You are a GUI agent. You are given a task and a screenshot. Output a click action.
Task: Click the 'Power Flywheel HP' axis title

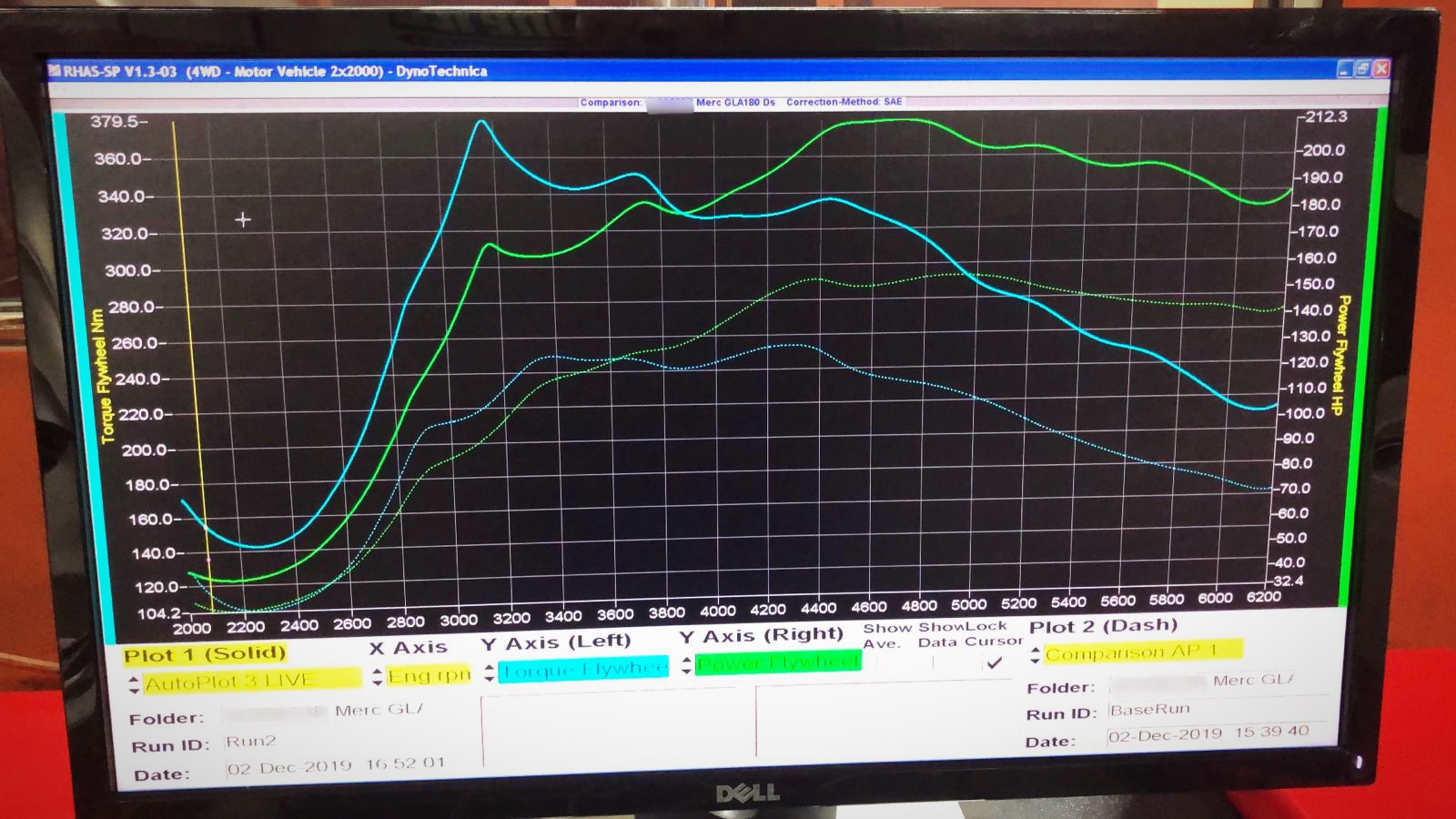click(1340, 356)
